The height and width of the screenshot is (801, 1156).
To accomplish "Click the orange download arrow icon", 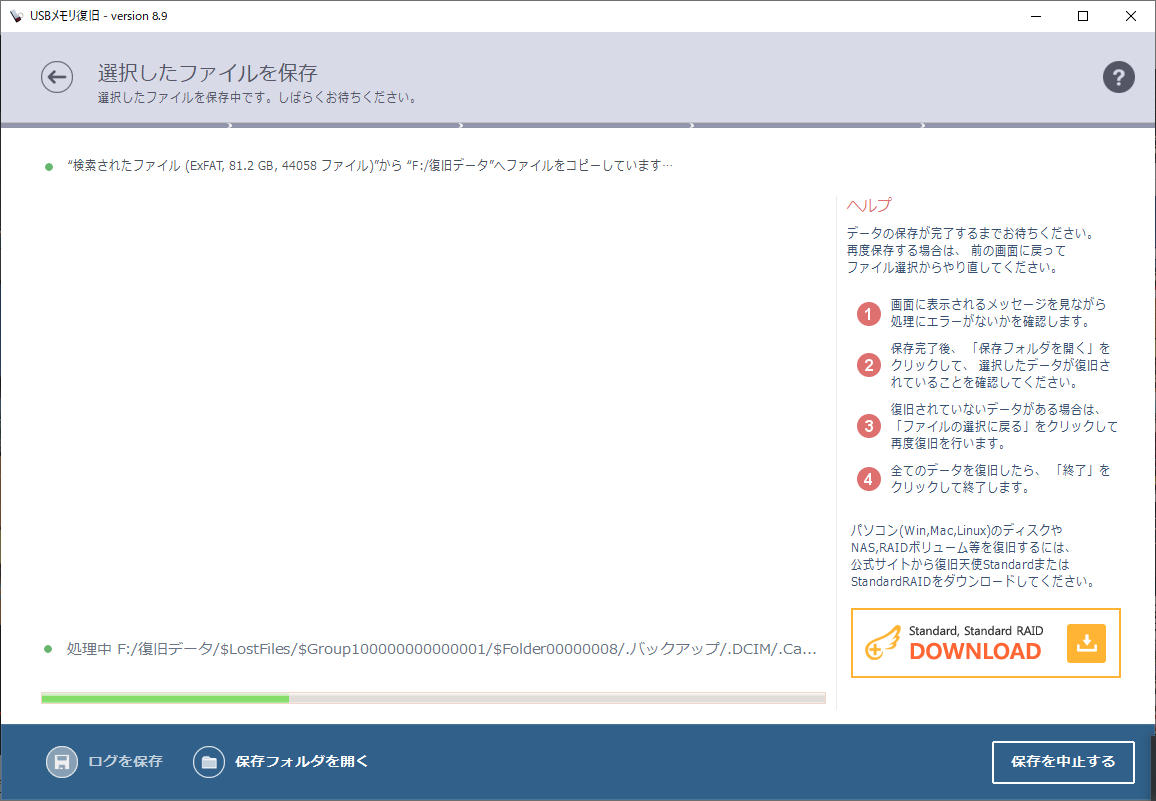I will click(1086, 643).
